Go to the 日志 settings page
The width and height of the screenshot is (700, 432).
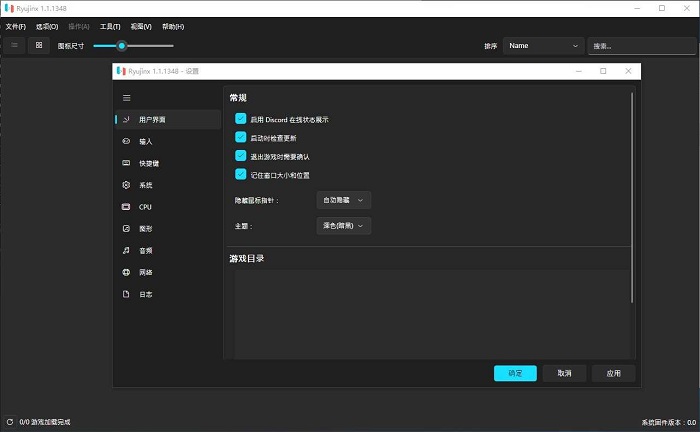168,295
